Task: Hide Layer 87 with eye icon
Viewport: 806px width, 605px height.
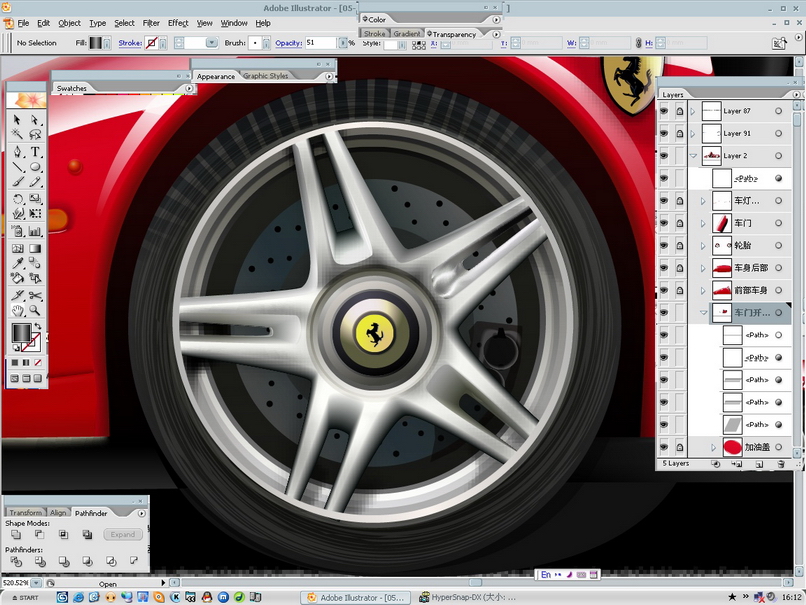Action: (664, 111)
